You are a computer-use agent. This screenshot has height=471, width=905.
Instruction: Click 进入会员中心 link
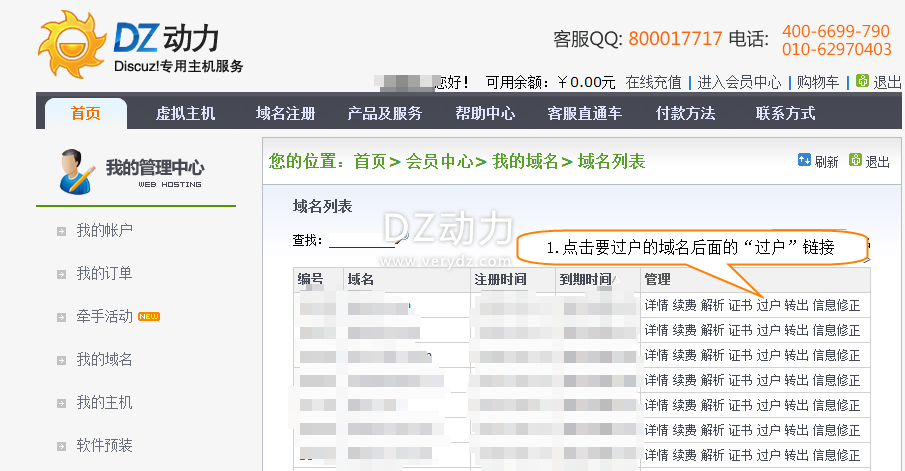[739, 82]
